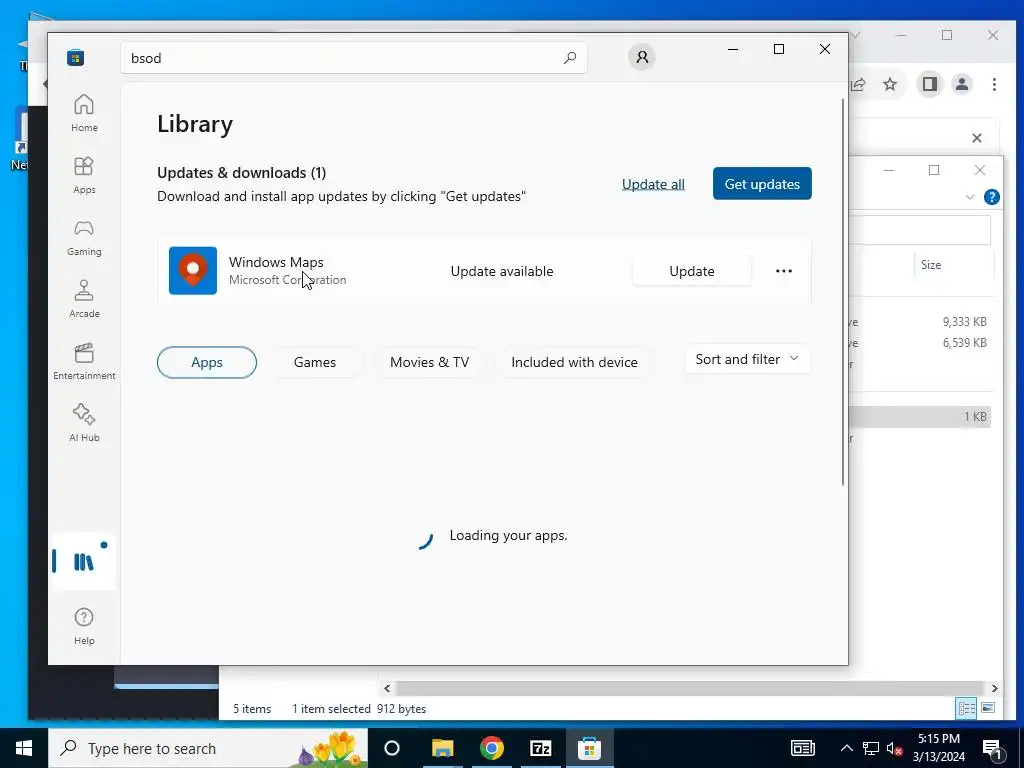The height and width of the screenshot is (768, 1024).
Task: Open File Explorer from taskbar
Action: 442,748
